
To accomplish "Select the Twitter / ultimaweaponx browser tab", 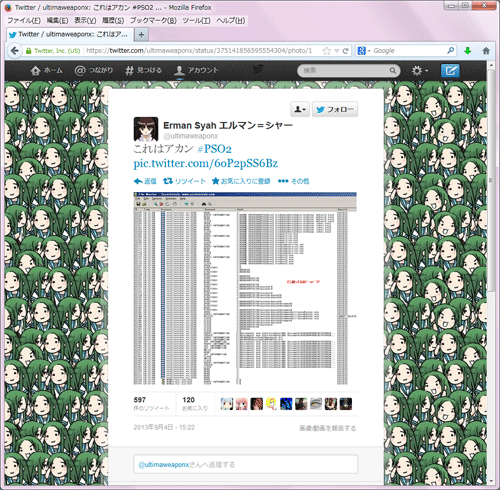I will [70, 34].
